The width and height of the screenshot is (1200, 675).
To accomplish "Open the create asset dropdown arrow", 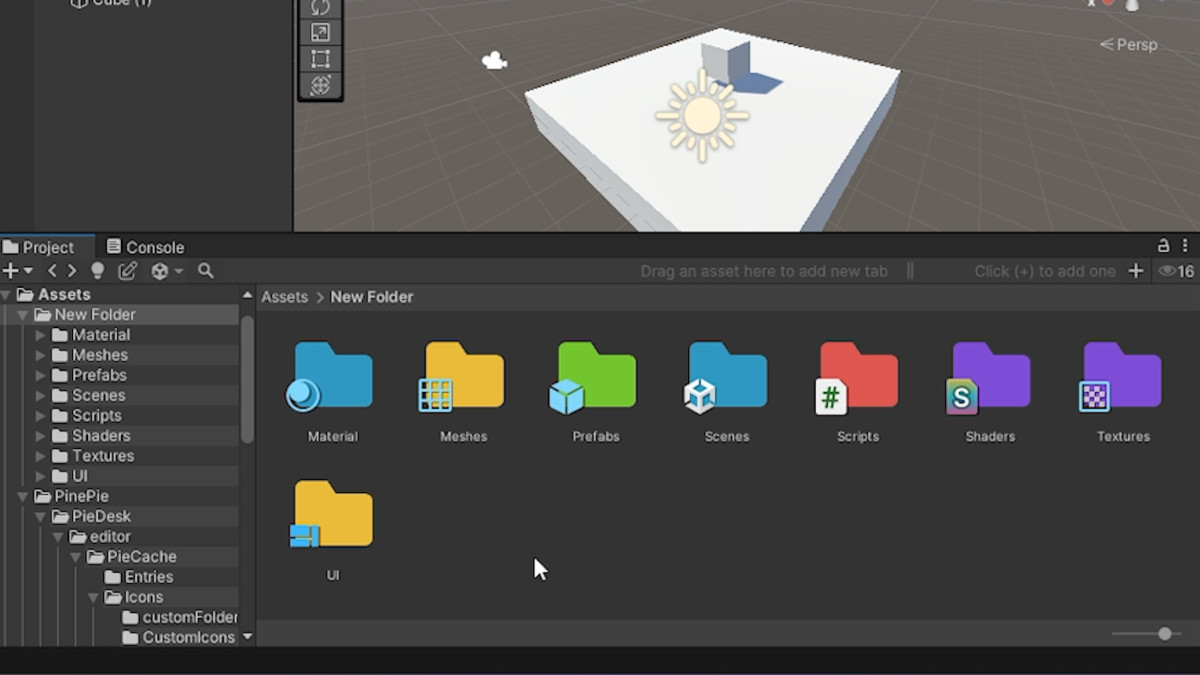I will (28, 271).
